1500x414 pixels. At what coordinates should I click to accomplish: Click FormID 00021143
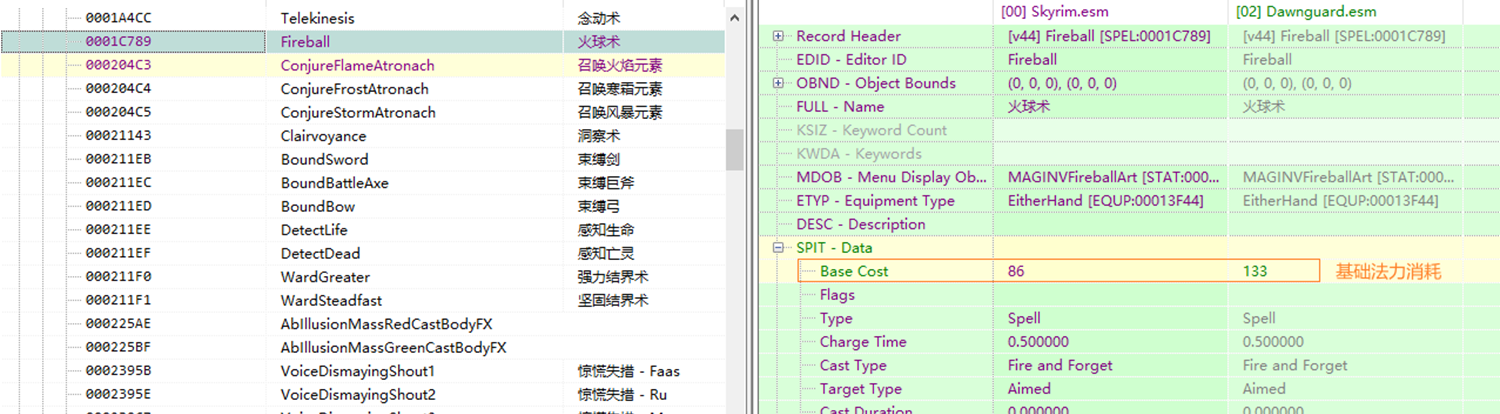tap(118, 136)
